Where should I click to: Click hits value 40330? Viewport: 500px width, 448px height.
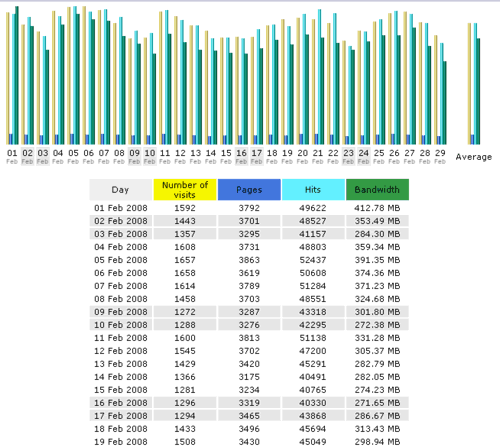point(313,403)
